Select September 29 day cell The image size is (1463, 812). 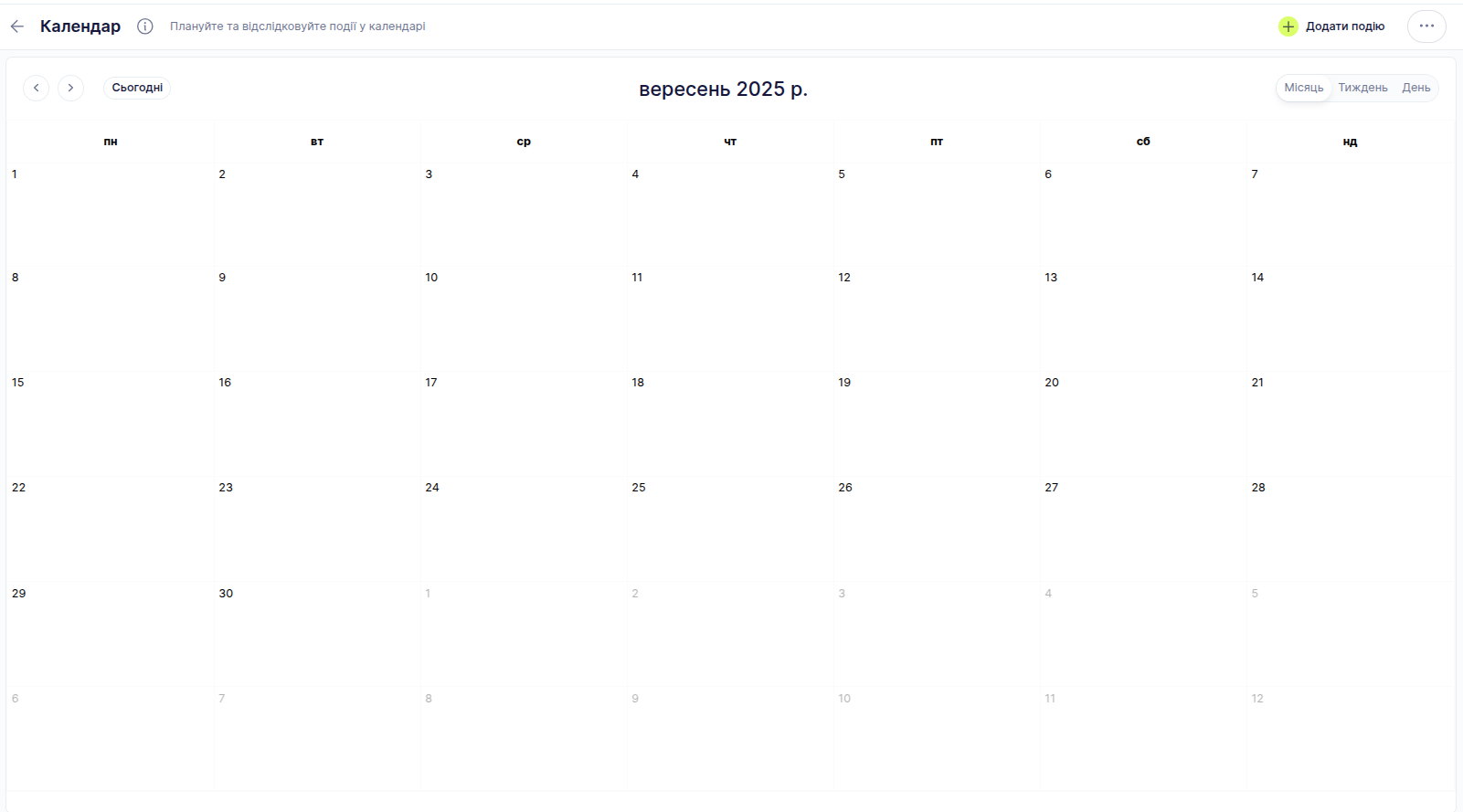tap(111, 634)
